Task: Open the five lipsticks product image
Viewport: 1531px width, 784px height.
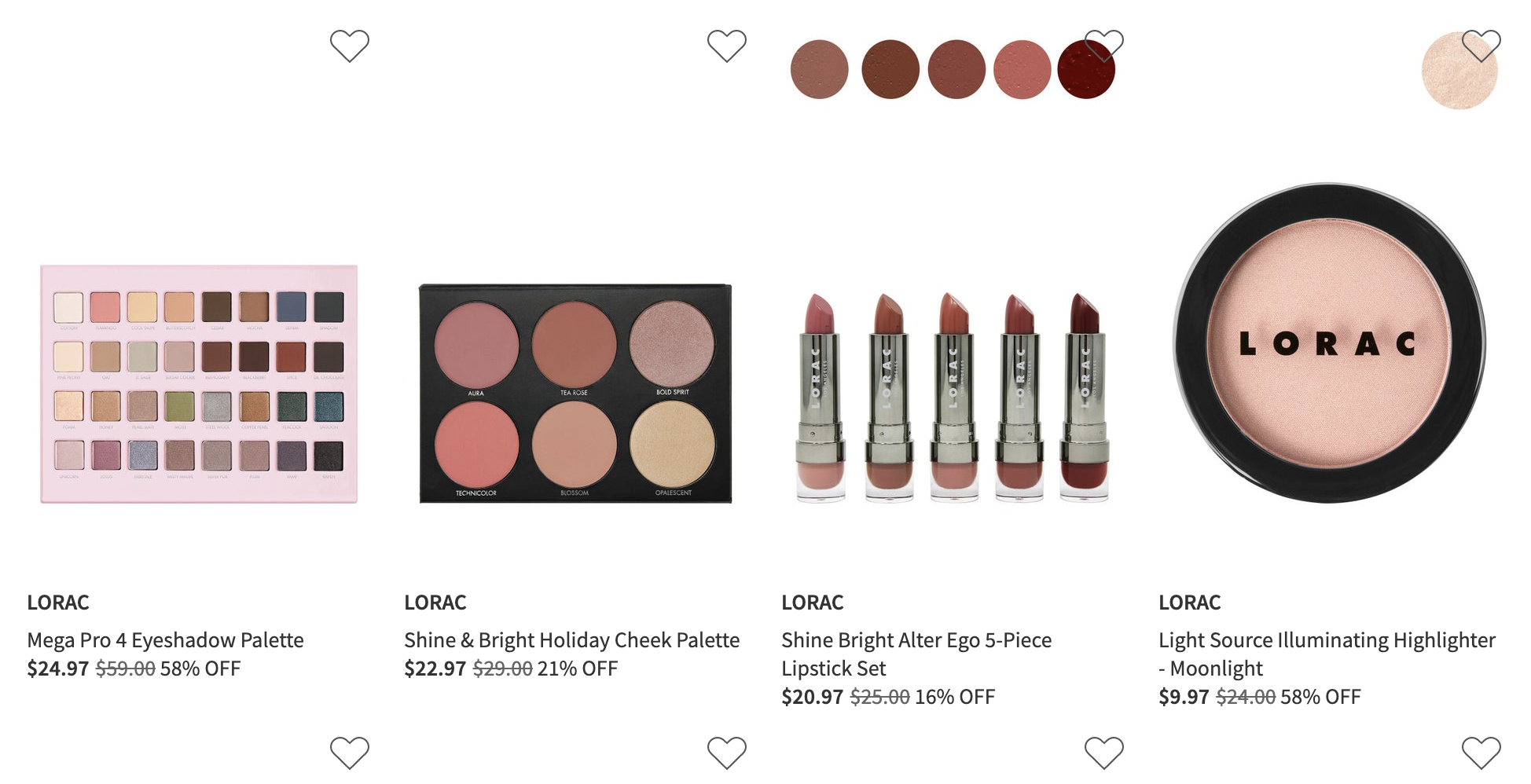Action: tap(953, 397)
